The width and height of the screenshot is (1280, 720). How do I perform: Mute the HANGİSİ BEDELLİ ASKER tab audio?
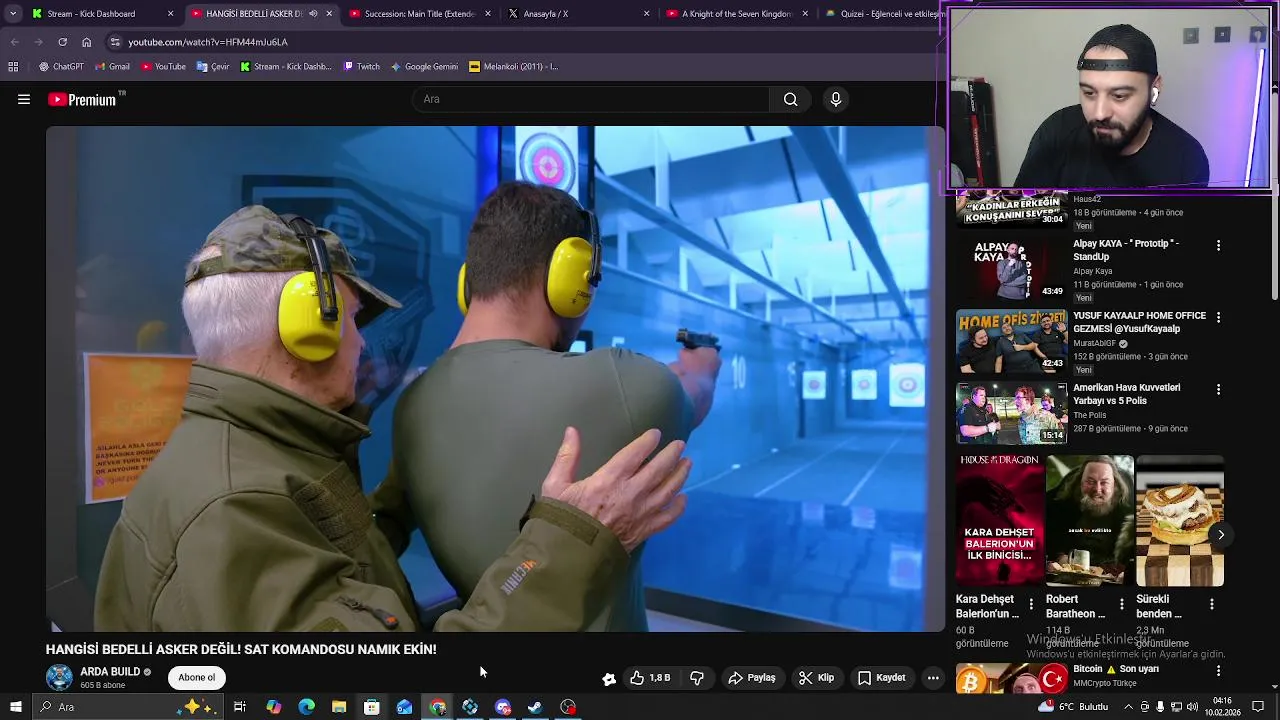[313, 14]
